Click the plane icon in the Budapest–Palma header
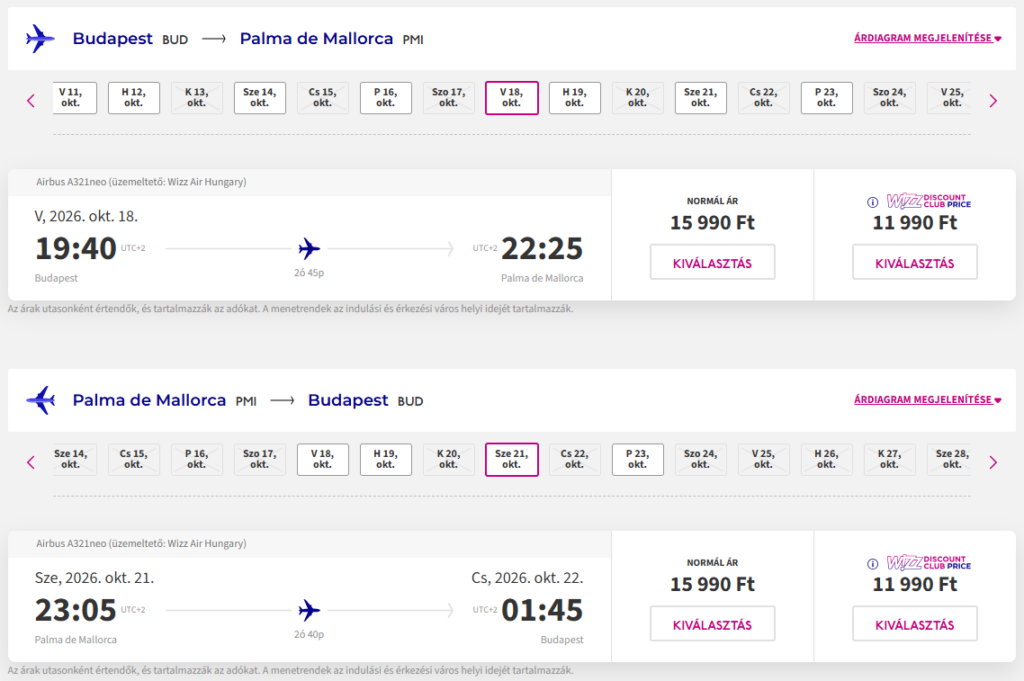Viewport: 1024px width, 681px height. coord(41,39)
